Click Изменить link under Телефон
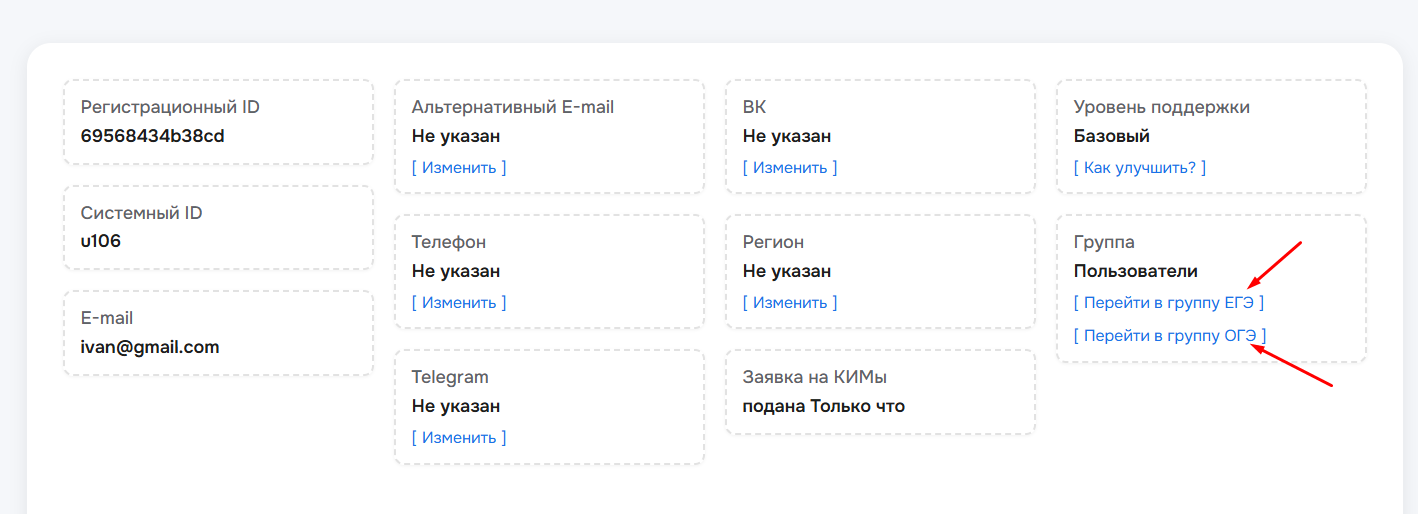 tap(459, 303)
